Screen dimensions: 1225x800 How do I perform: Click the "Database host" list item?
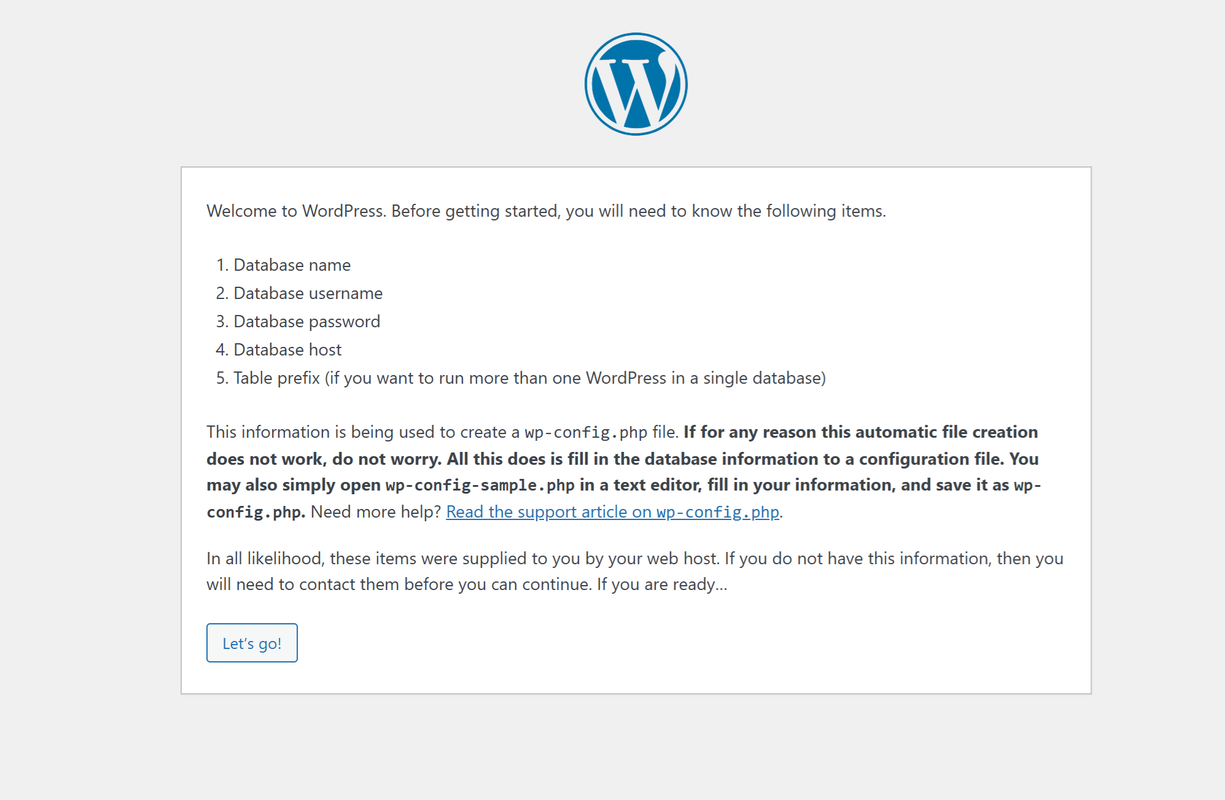coord(288,350)
